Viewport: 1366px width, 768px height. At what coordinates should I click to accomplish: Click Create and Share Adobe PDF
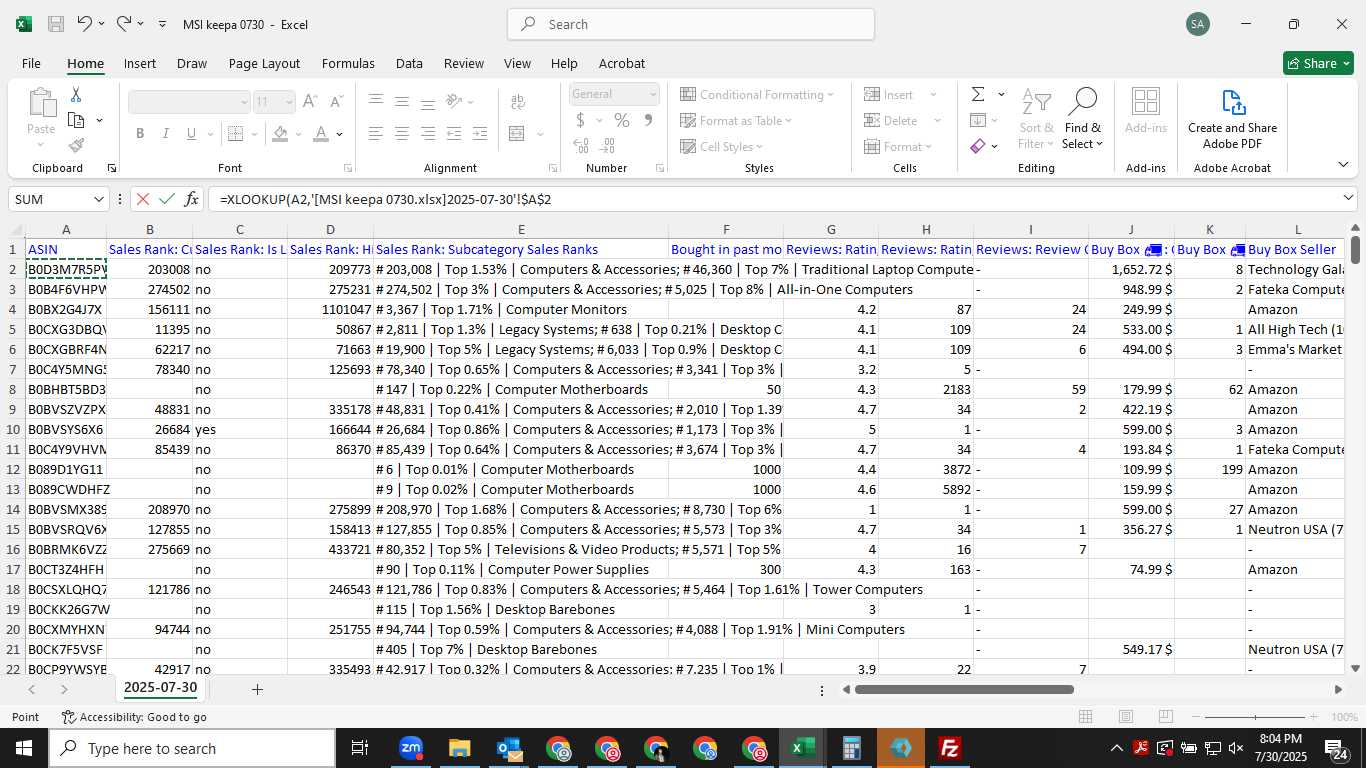1232,118
